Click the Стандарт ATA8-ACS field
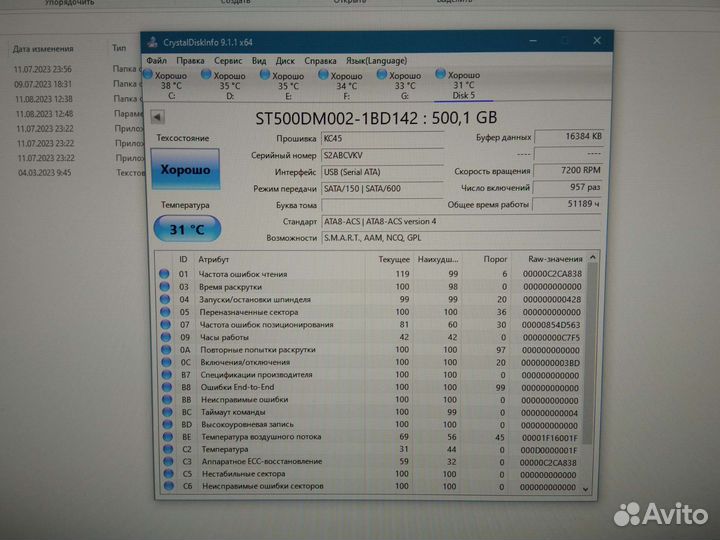 point(461,222)
